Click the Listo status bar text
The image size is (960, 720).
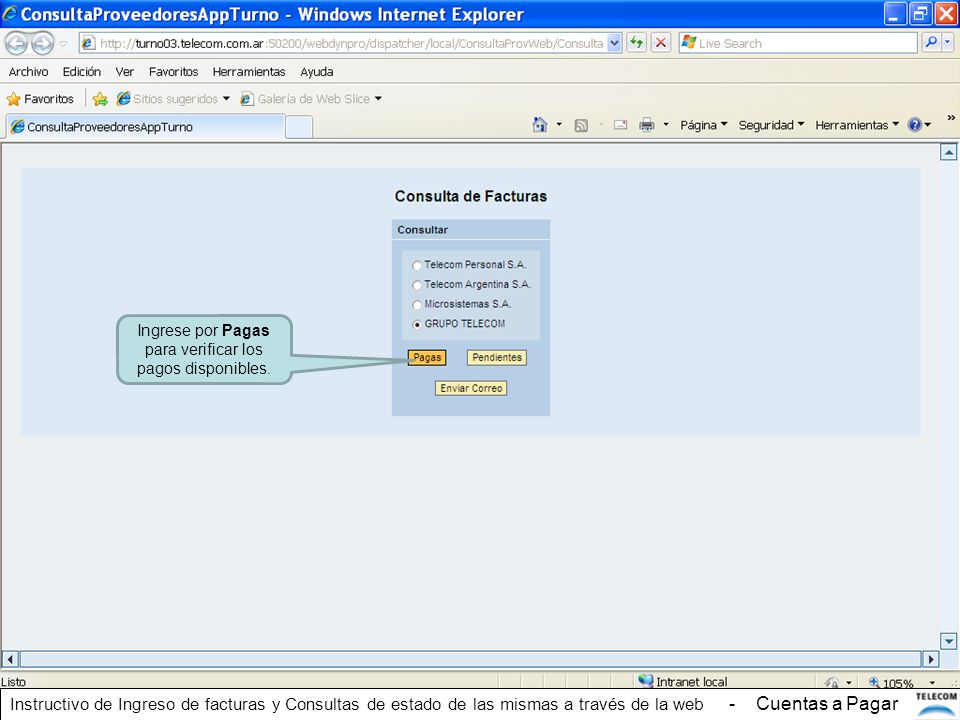(x=13, y=681)
